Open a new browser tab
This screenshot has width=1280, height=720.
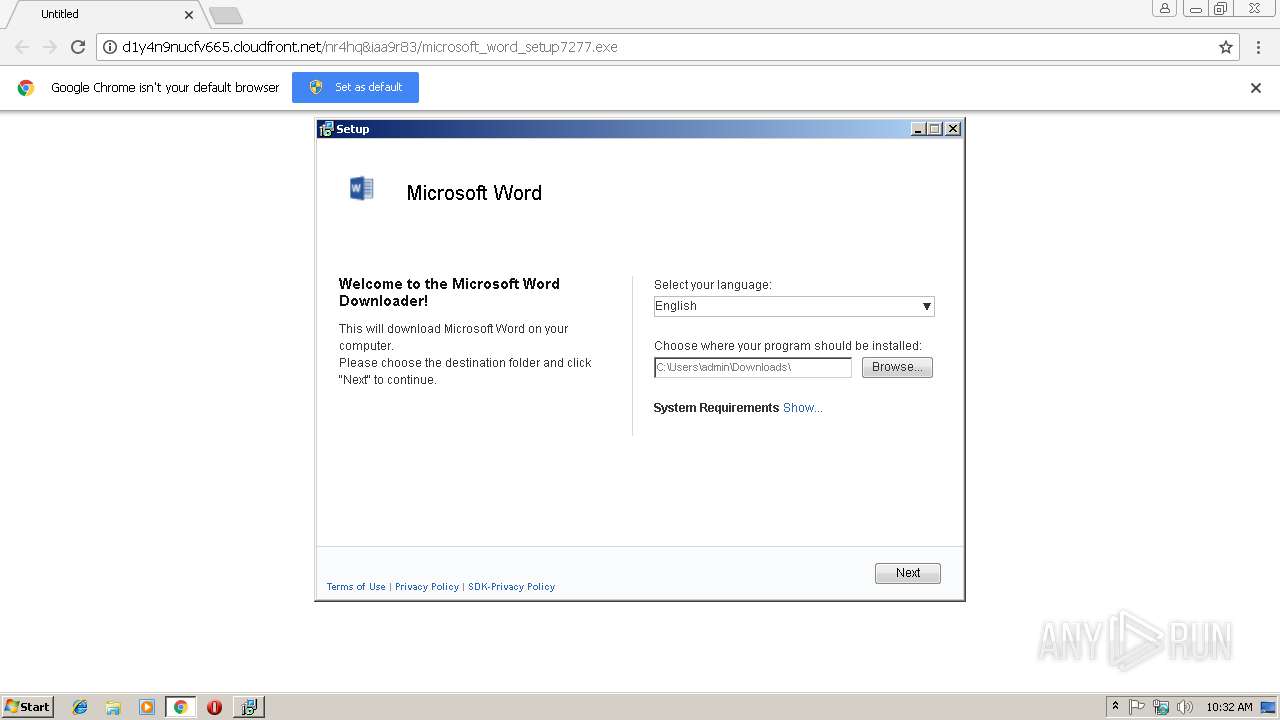coord(226,15)
